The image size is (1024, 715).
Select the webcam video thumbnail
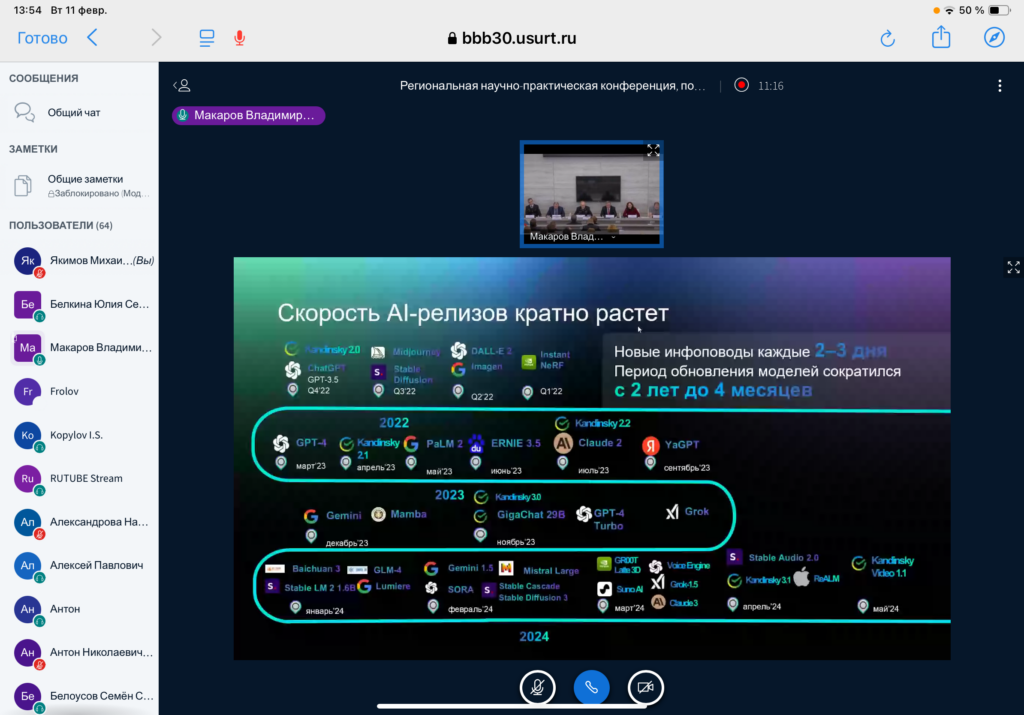click(x=592, y=194)
